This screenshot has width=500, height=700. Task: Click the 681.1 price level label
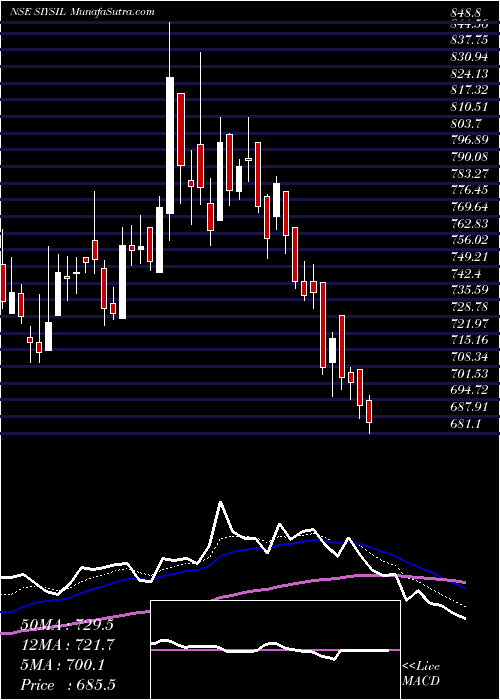click(x=466, y=424)
